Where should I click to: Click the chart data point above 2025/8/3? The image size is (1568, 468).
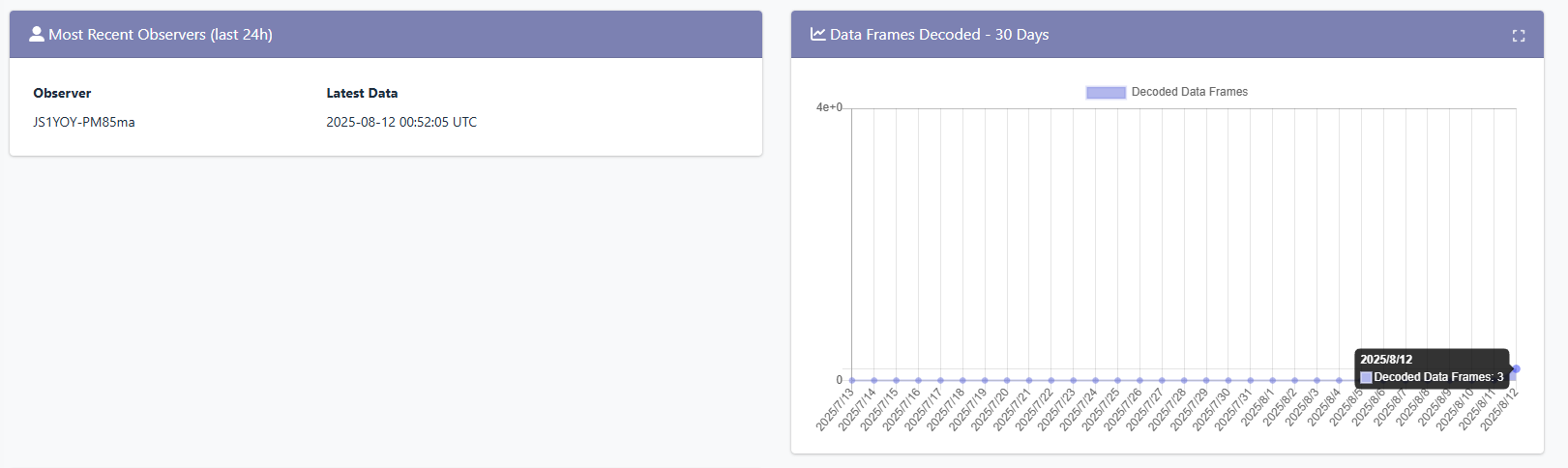[x=1317, y=380]
